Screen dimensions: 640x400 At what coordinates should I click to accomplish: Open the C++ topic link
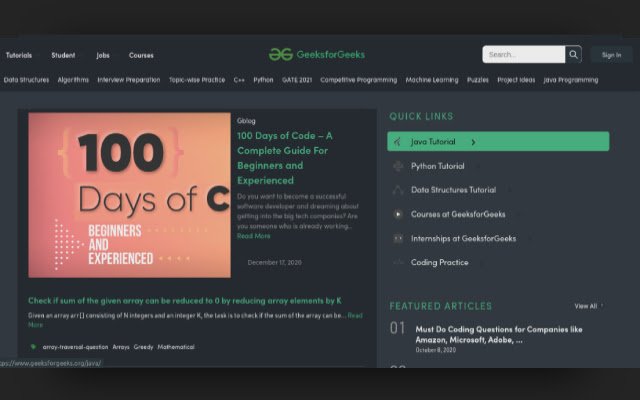coord(239,80)
